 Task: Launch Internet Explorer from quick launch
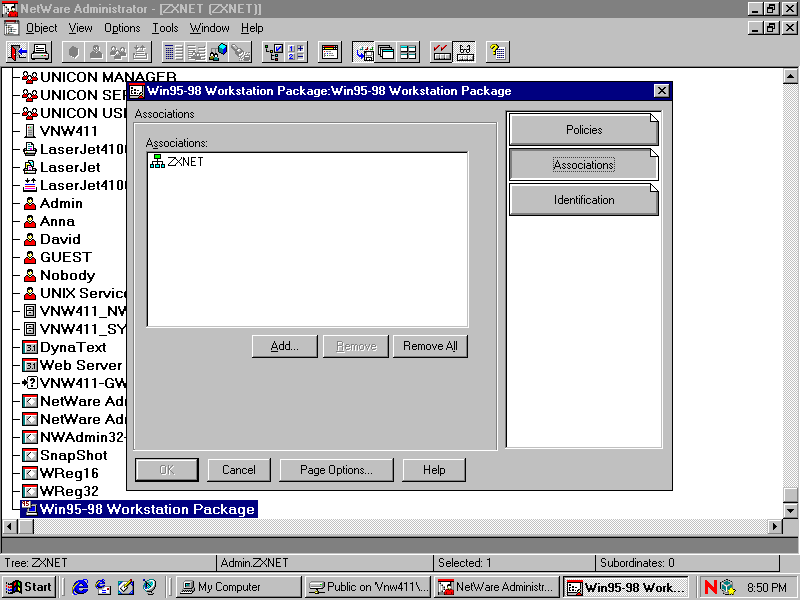point(80,587)
